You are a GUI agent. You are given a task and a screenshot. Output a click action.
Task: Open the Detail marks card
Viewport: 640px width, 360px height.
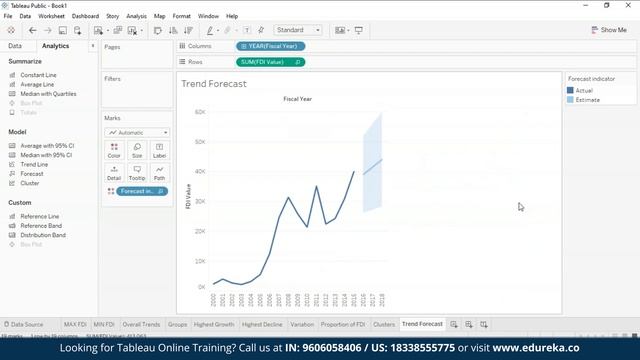114,173
